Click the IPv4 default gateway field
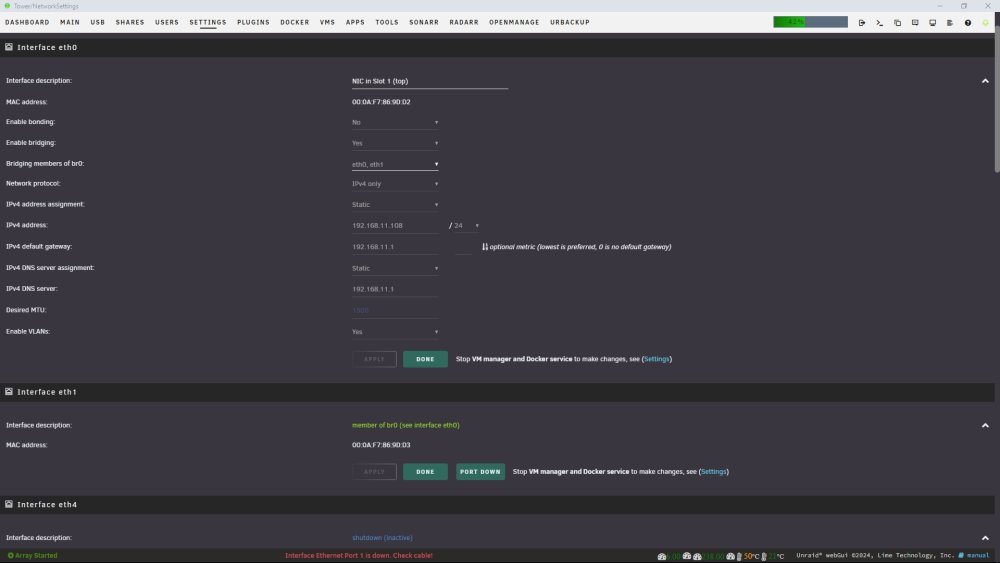Viewport: 1000px width, 563px height. [395, 247]
